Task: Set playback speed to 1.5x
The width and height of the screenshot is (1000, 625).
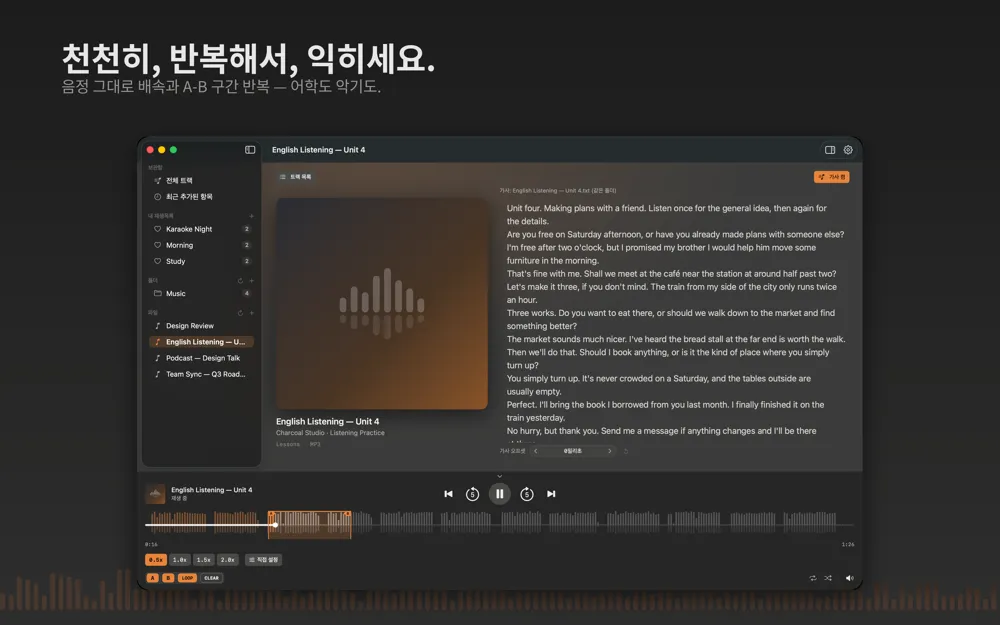Action: coord(203,560)
